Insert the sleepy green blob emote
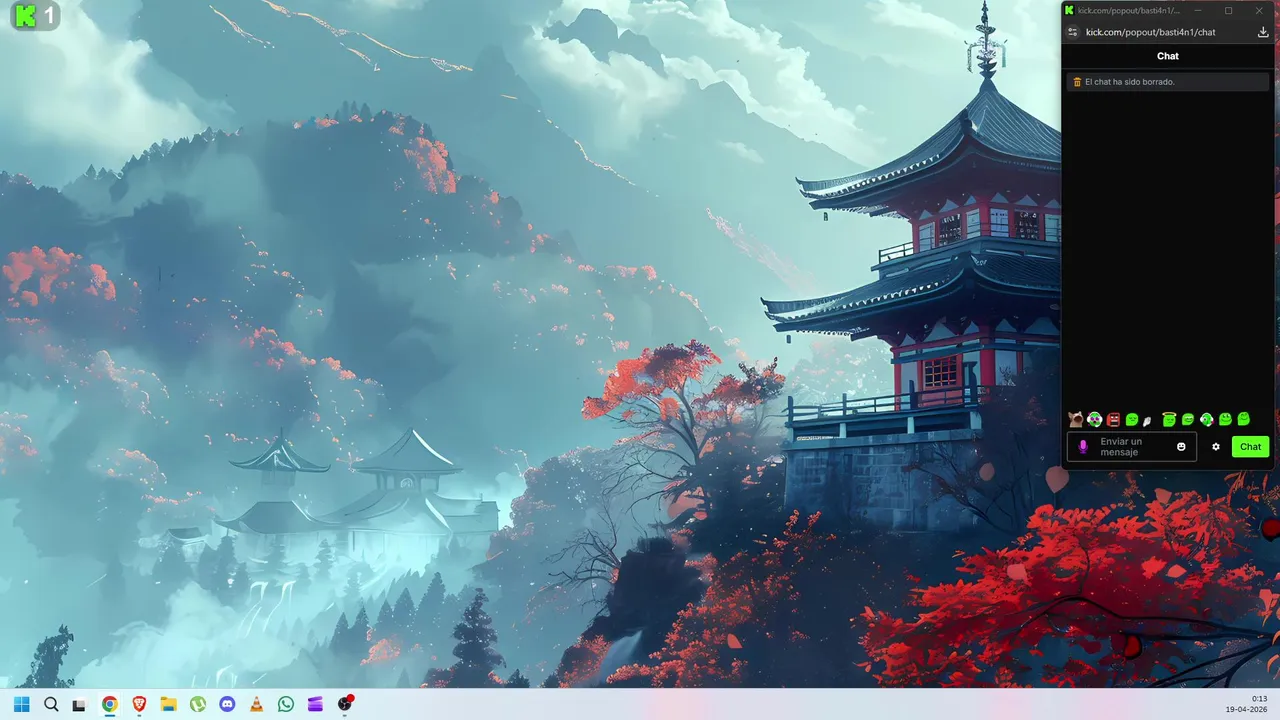The image size is (1280, 720). 1132,420
